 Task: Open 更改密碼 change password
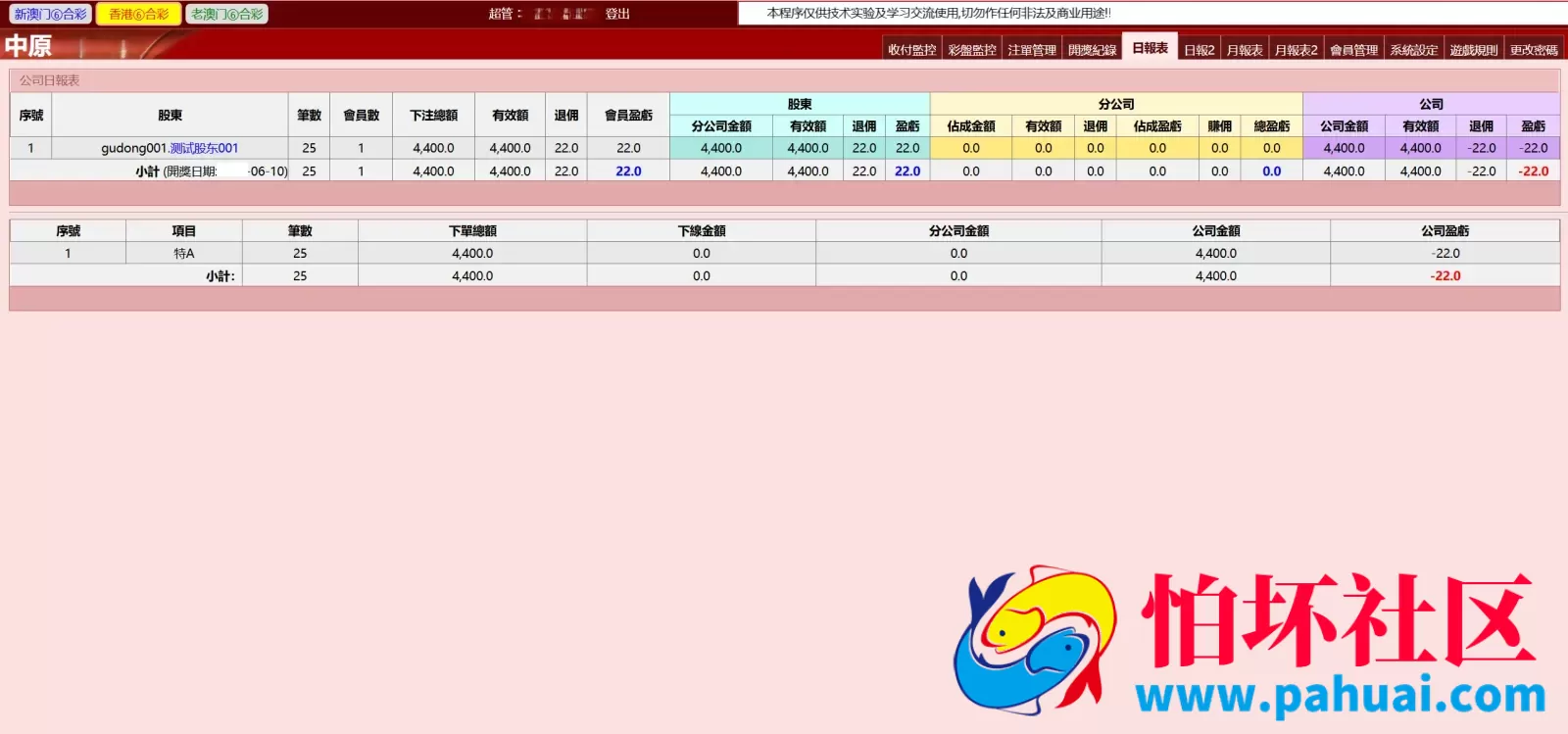(x=1533, y=50)
